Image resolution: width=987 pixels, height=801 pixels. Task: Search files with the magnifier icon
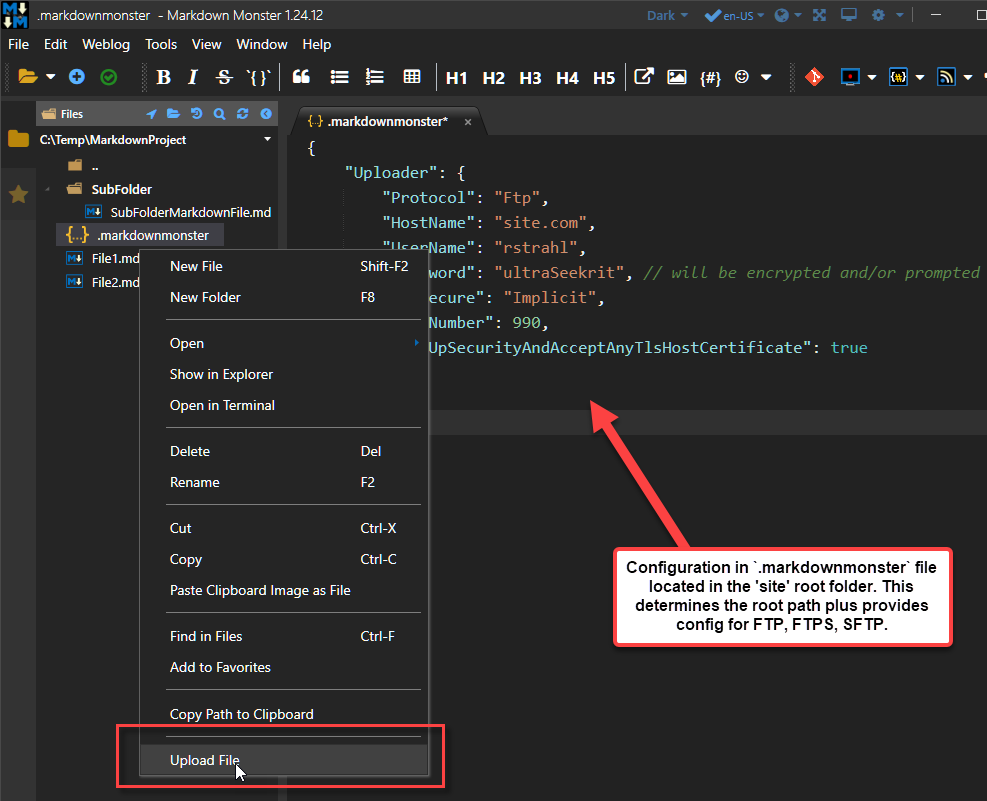point(219,114)
